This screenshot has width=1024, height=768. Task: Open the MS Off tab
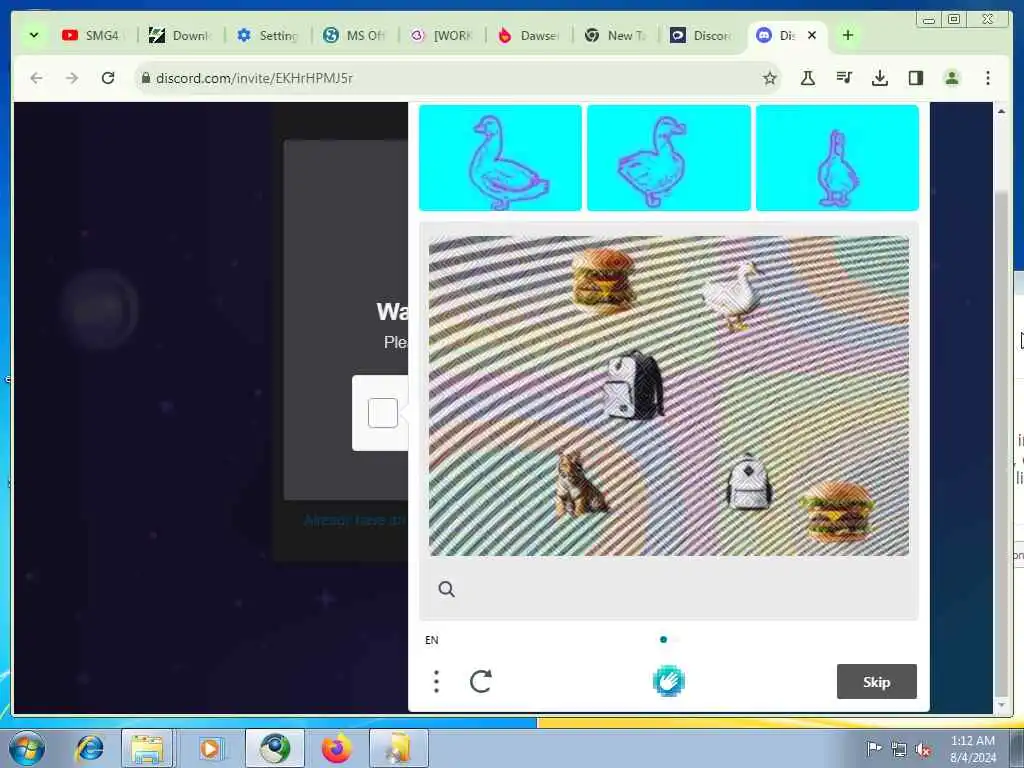pyautogui.click(x=354, y=35)
